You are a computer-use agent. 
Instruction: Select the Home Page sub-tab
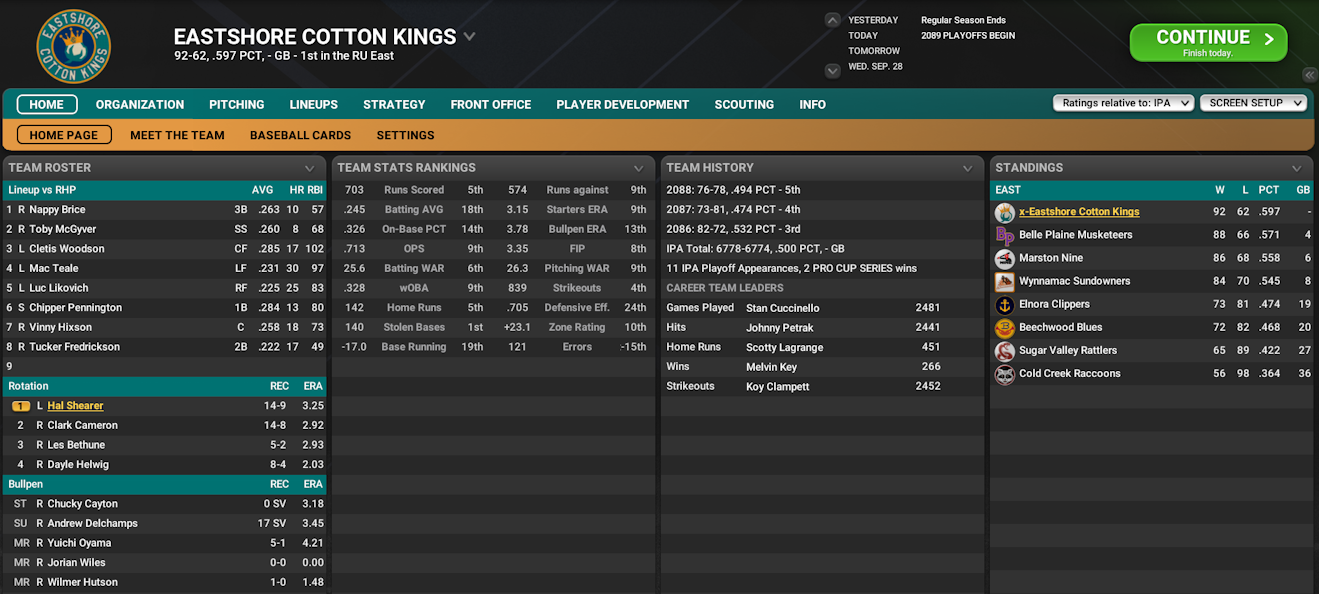pyautogui.click(x=64, y=135)
